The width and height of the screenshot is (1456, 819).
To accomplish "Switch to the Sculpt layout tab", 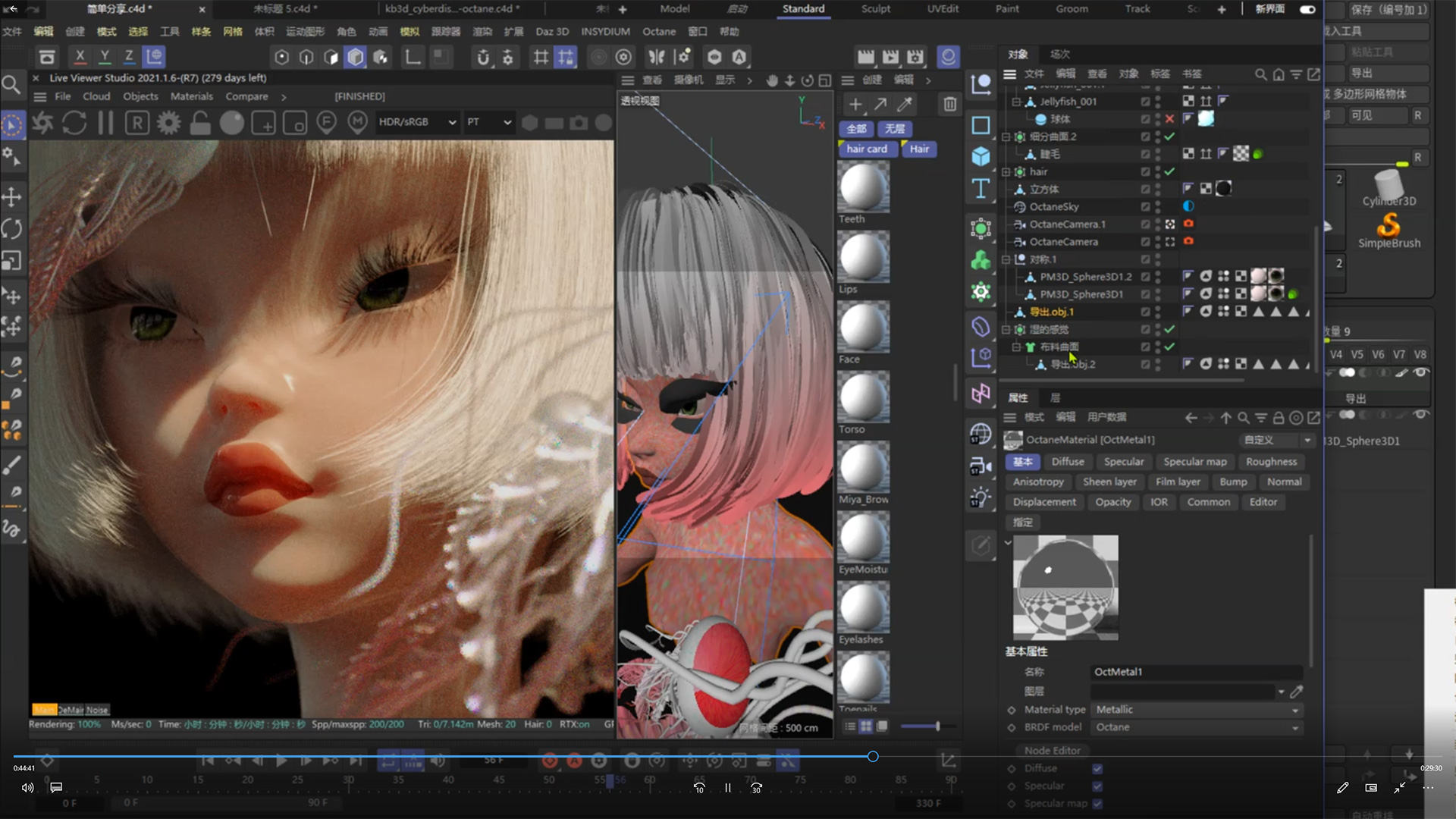I will click(x=875, y=9).
